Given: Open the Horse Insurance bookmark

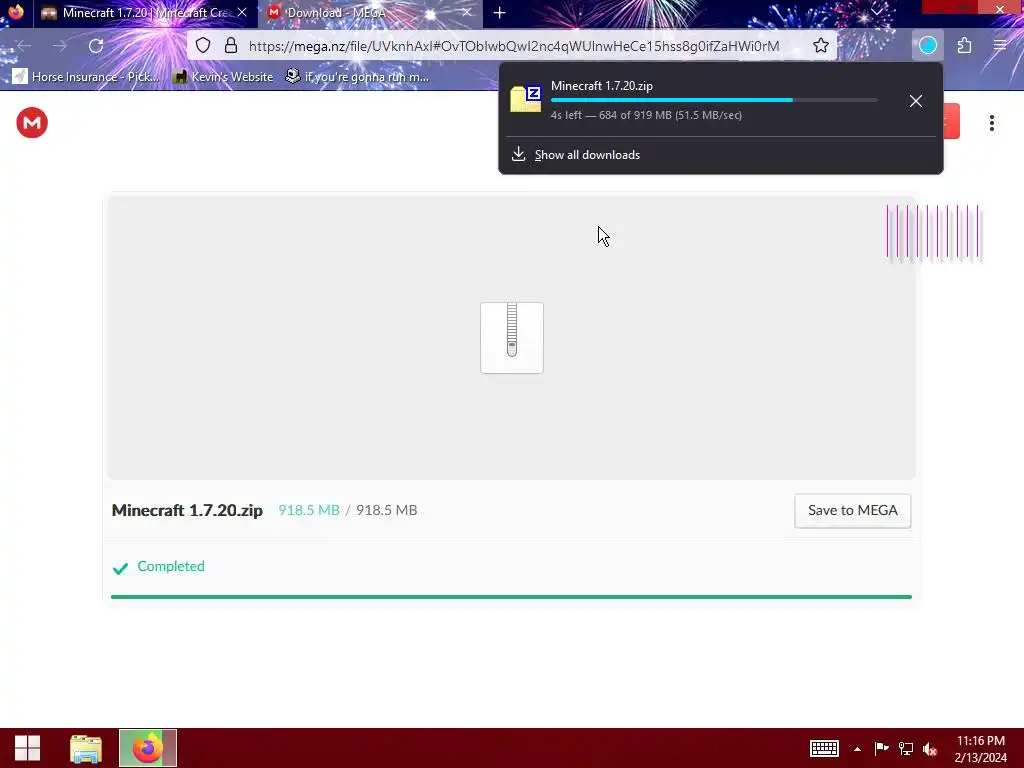Looking at the screenshot, I should tap(86, 77).
